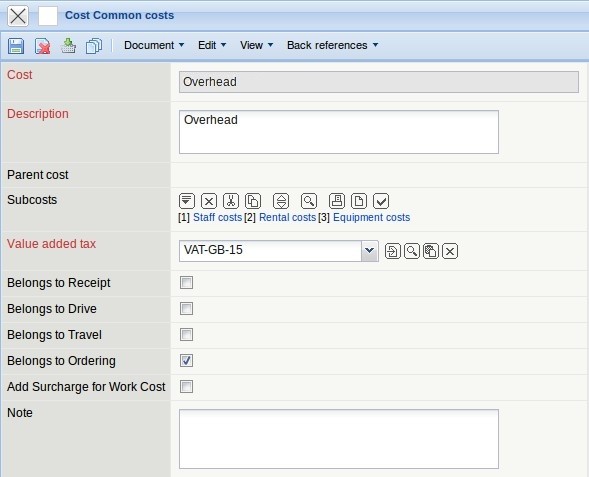Tick Add Surcharge for Work Cost checkbox
This screenshot has height=477, width=589.
pyautogui.click(x=186, y=386)
